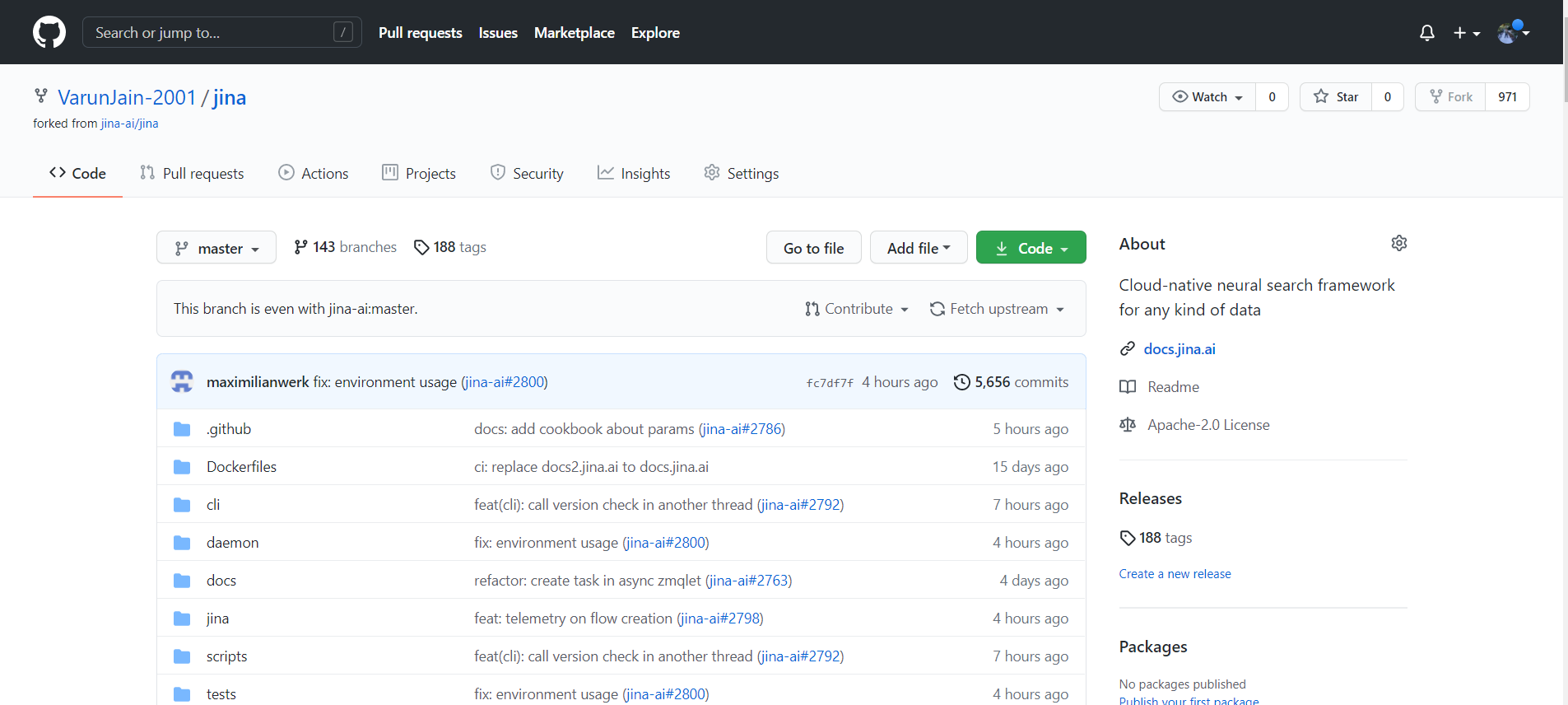Image resolution: width=1568 pixels, height=705 pixels.
Task: Expand the Add file dropdown
Action: [x=919, y=248]
